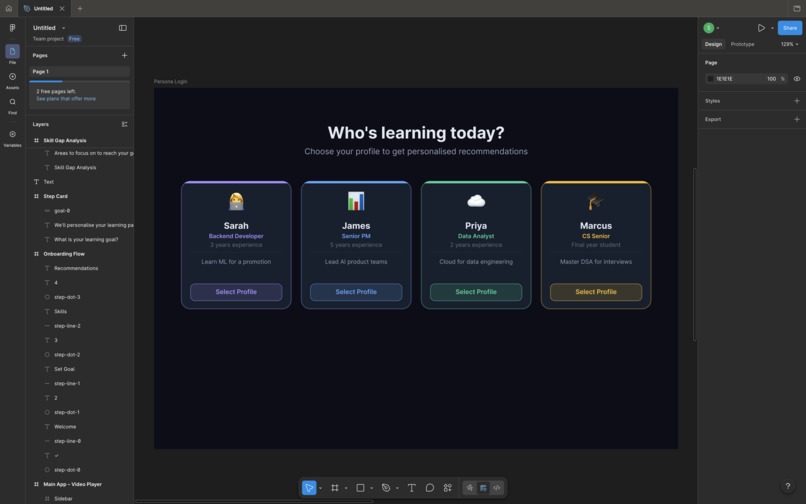Screen dimensions: 806x504
Task: Add an export setting with plus icon
Action: pyautogui.click(x=797, y=119)
